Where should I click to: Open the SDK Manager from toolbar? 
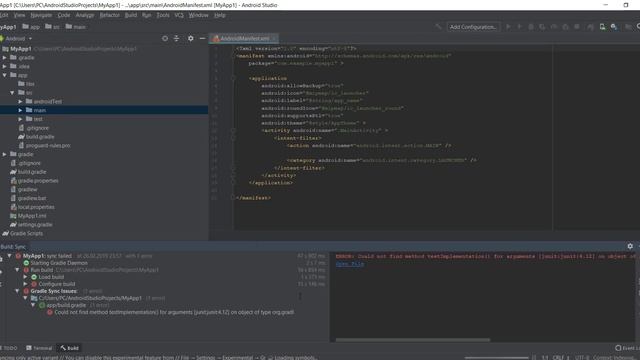tap(613, 27)
